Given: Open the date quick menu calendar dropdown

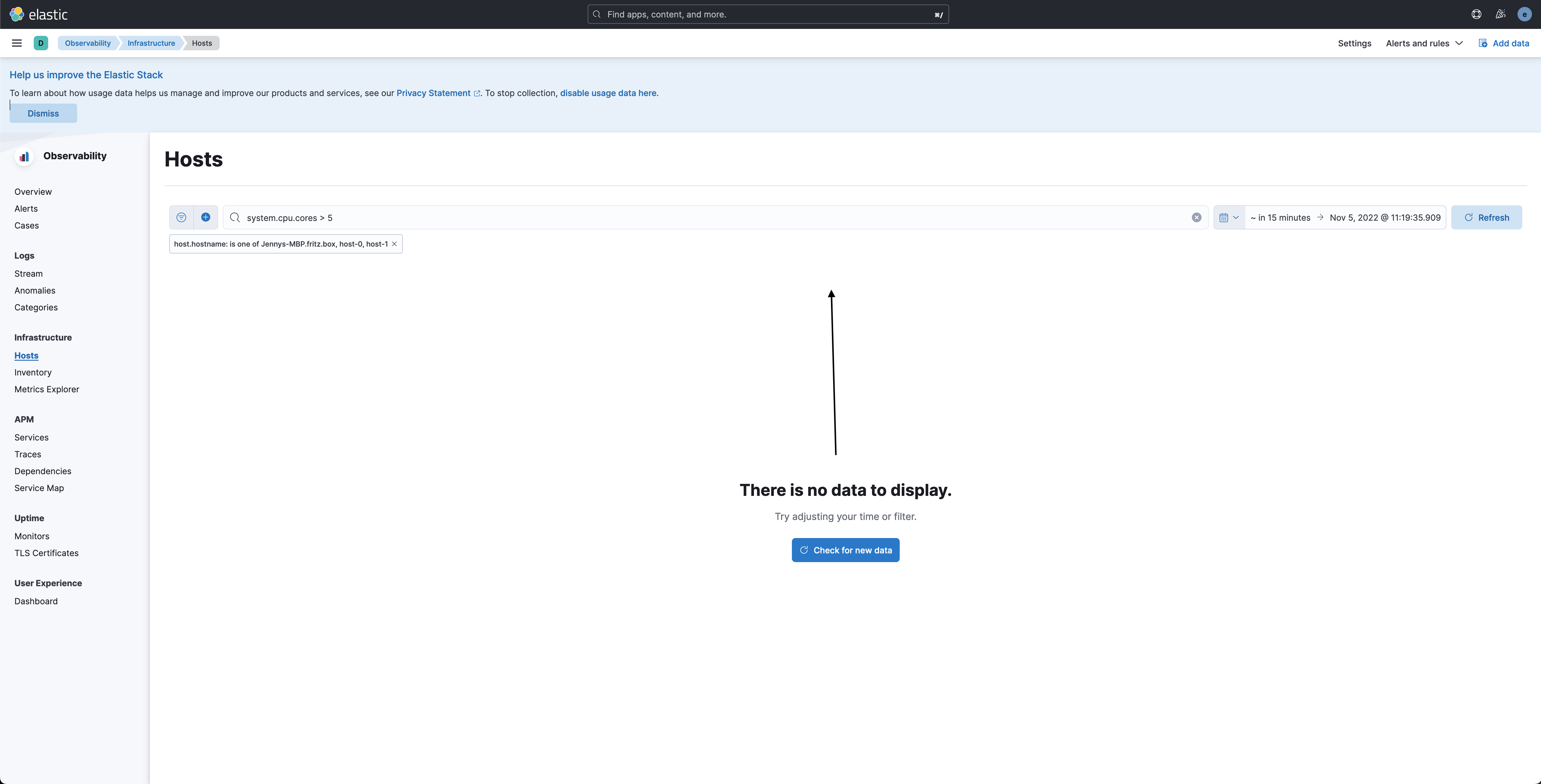Looking at the screenshot, I should click(1229, 218).
